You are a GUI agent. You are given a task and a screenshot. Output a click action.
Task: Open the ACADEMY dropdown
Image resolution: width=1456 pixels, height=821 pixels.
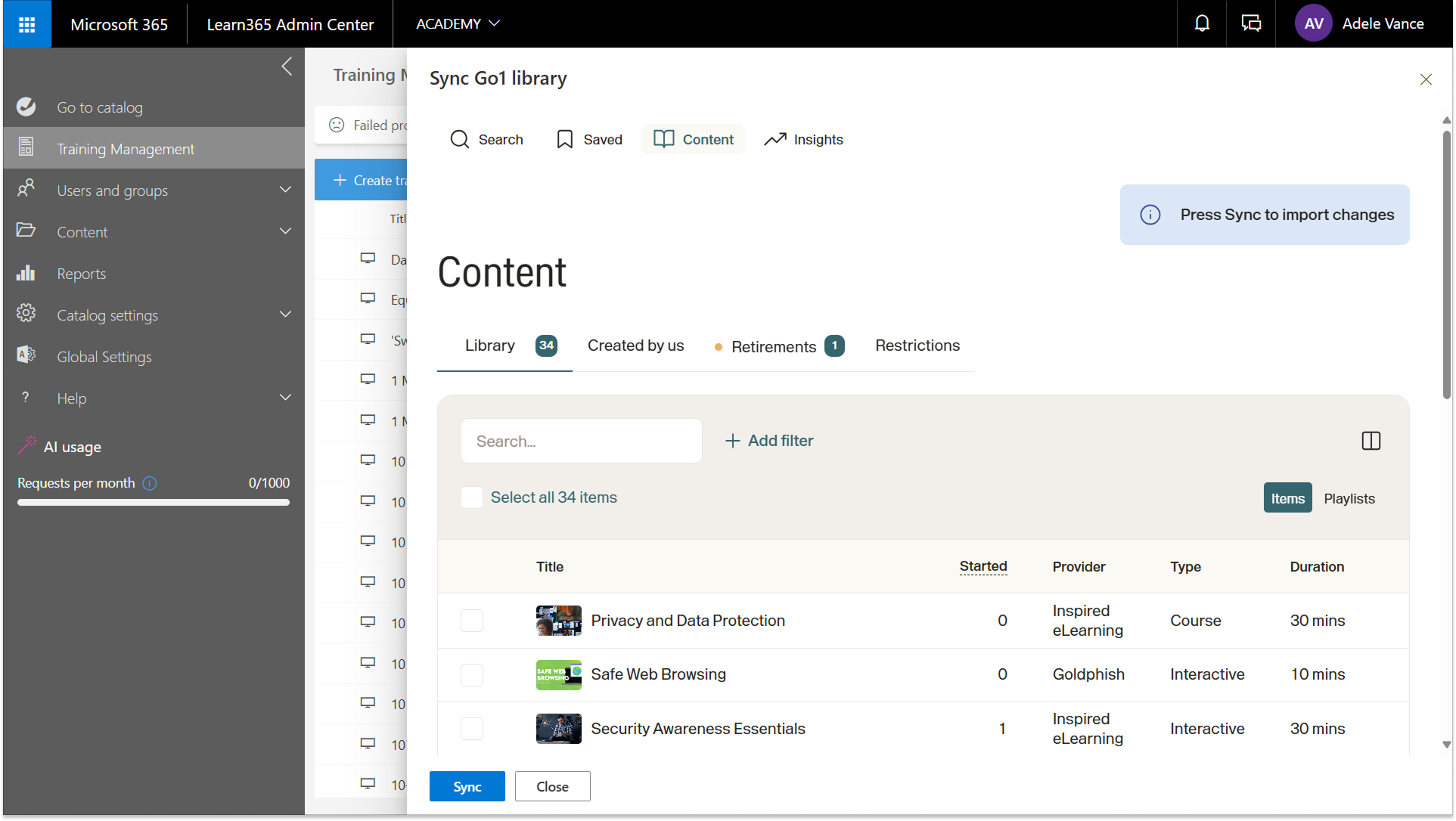458,24
